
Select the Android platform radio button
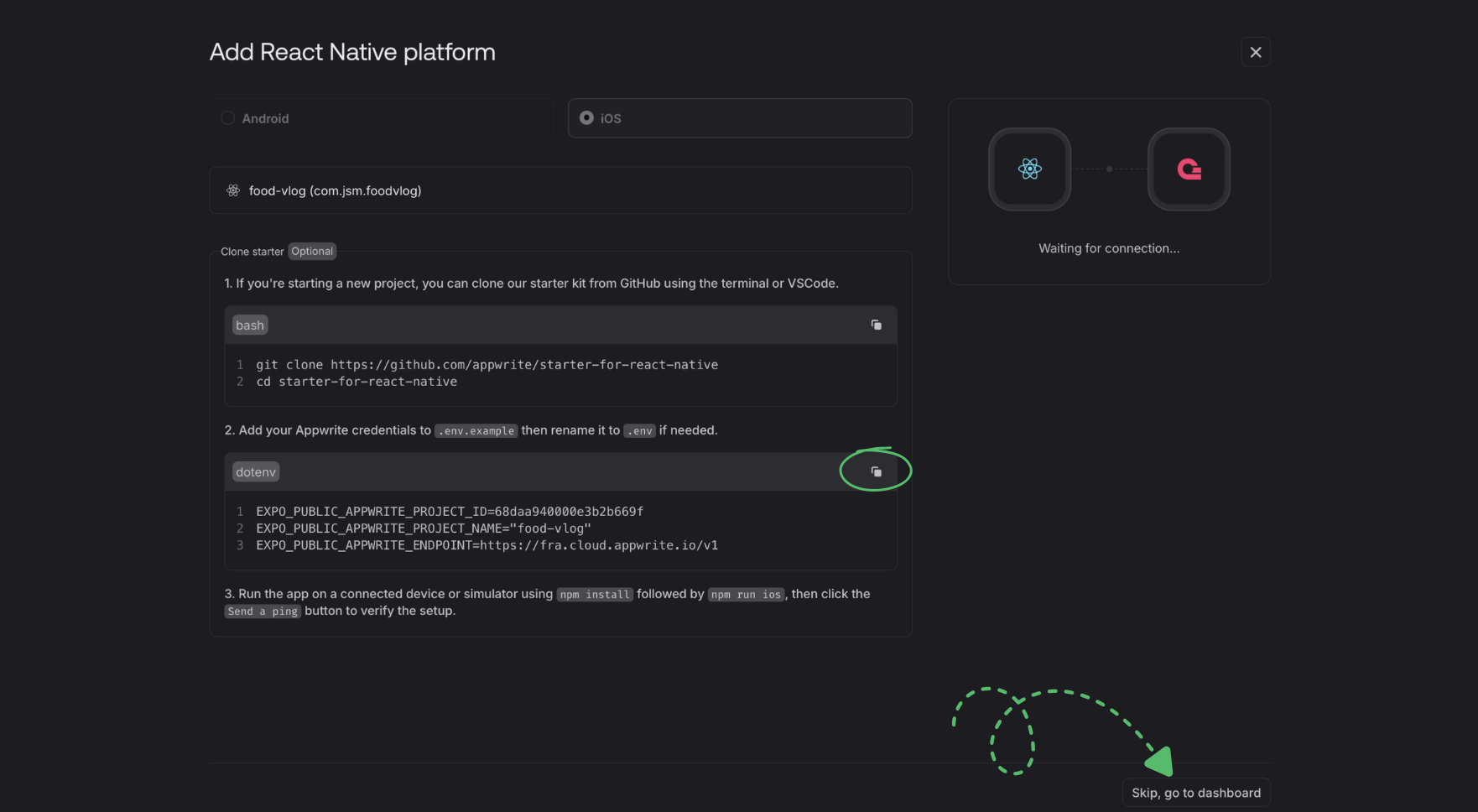[x=228, y=118]
